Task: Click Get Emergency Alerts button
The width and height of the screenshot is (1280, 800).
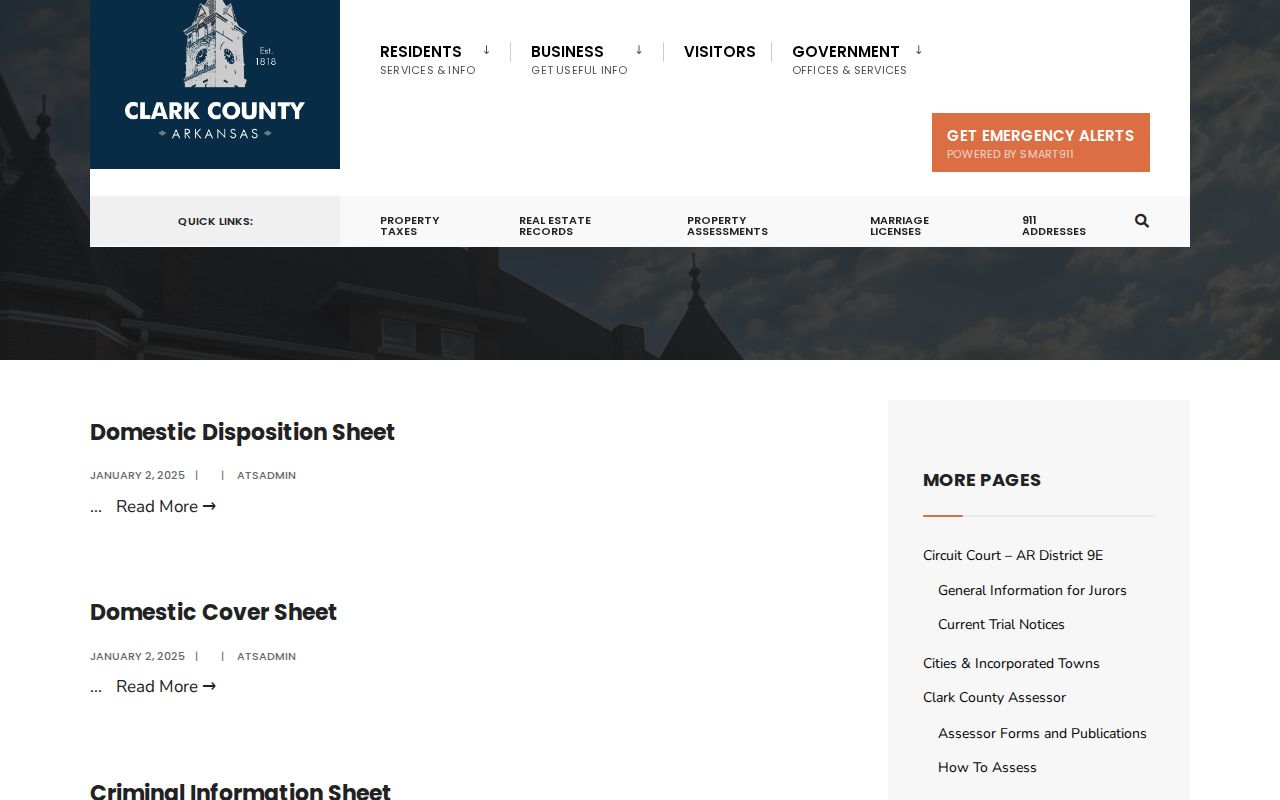Action: [1041, 142]
